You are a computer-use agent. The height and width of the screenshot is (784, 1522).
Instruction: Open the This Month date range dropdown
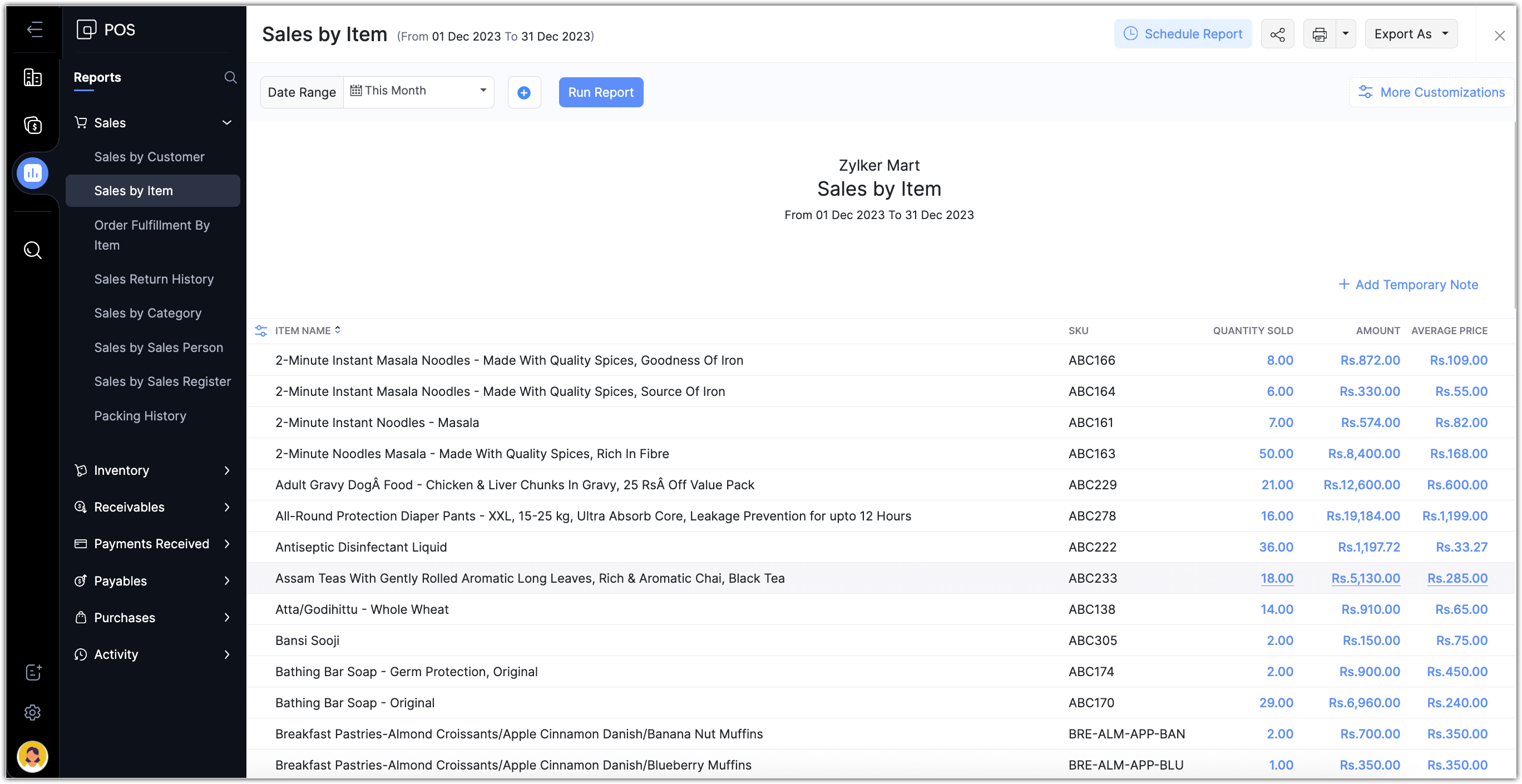[x=418, y=91]
